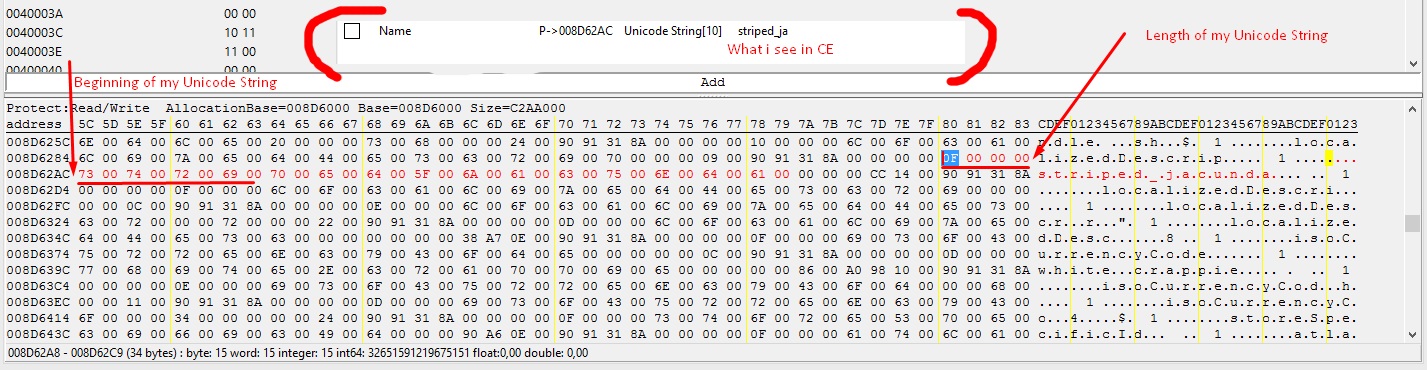
Task: Select the 0040003A row in the upper list
Action: (35, 14)
